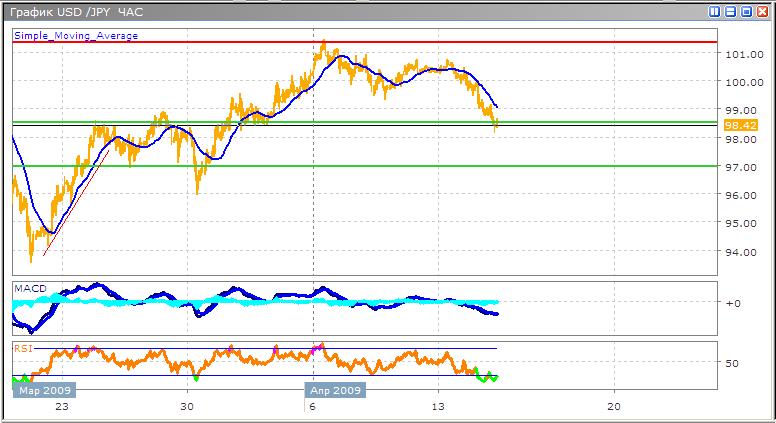Select the MACD indicator label
The image size is (776, 423).
30,288
